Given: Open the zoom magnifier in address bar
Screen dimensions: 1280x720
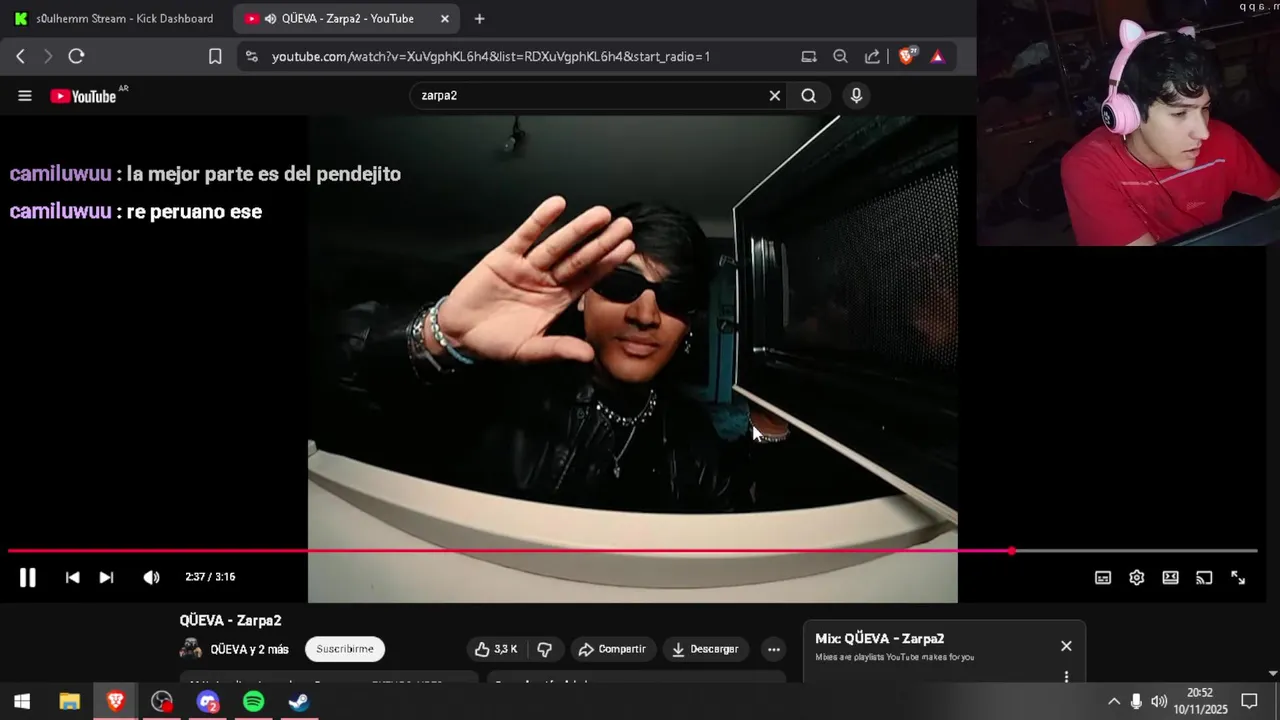Looking at the screenshot, I should (840, 57).
